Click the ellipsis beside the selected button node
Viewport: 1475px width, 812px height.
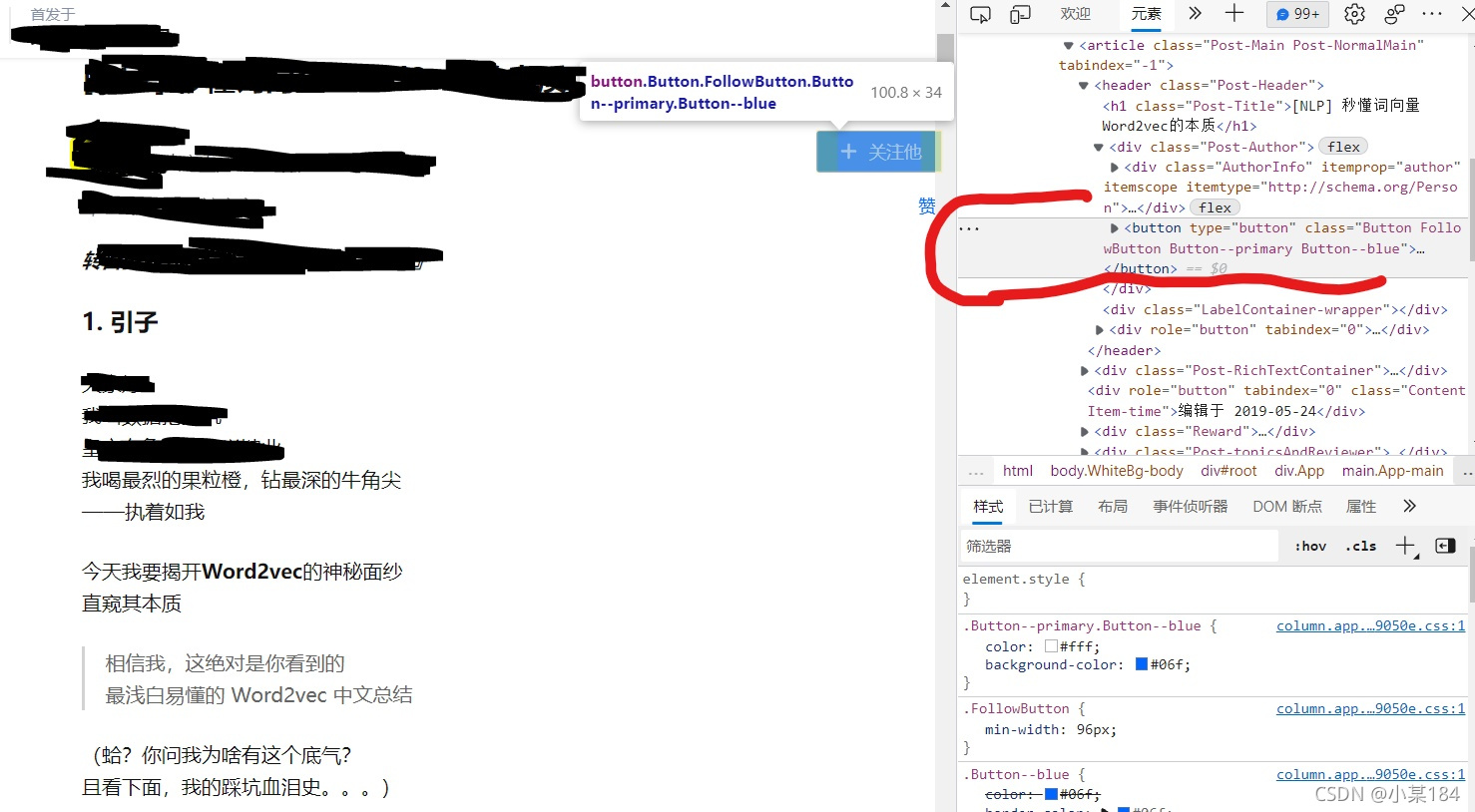tap(969, 228)
